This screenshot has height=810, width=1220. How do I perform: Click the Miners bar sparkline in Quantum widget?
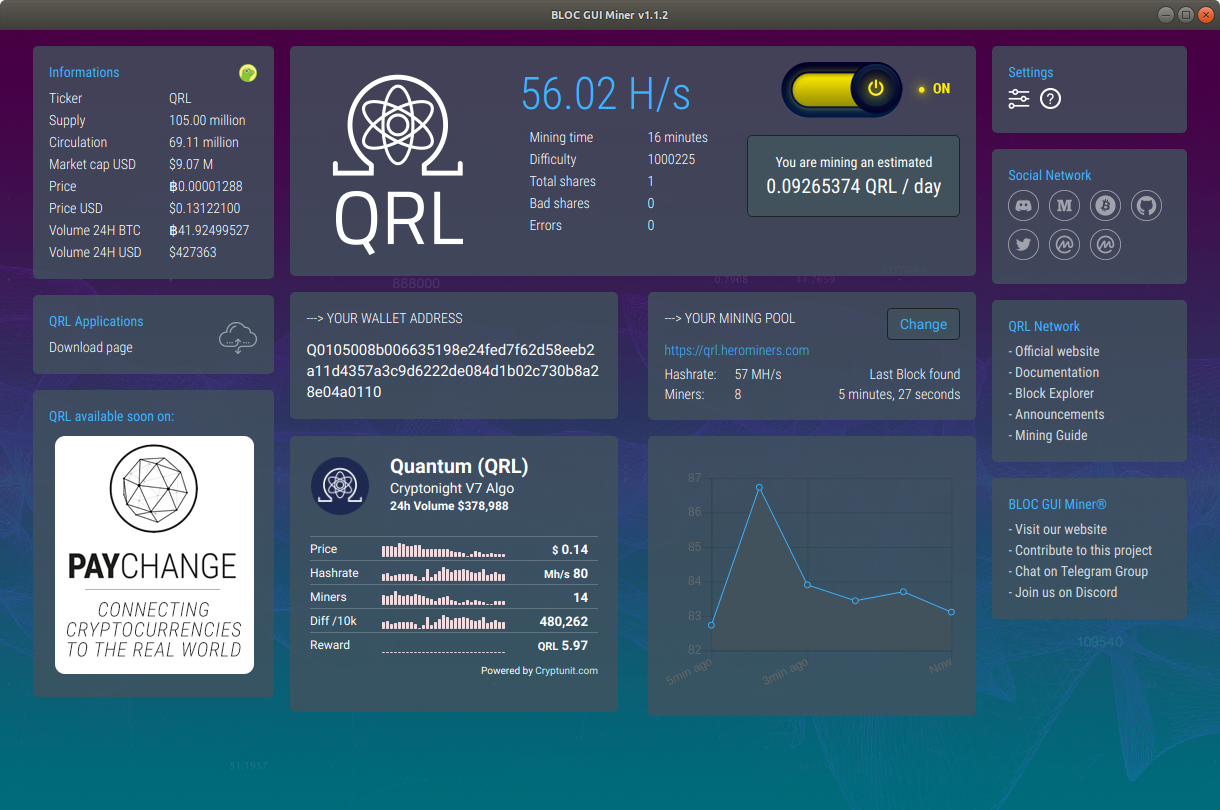443,598
